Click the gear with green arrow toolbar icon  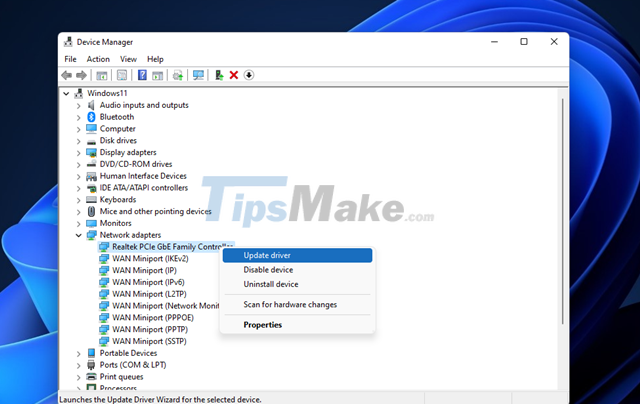point(178,75)
